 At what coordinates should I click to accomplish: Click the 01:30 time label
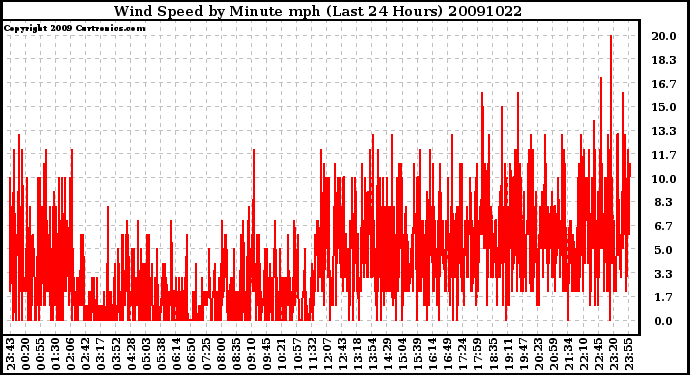point(55,354)
